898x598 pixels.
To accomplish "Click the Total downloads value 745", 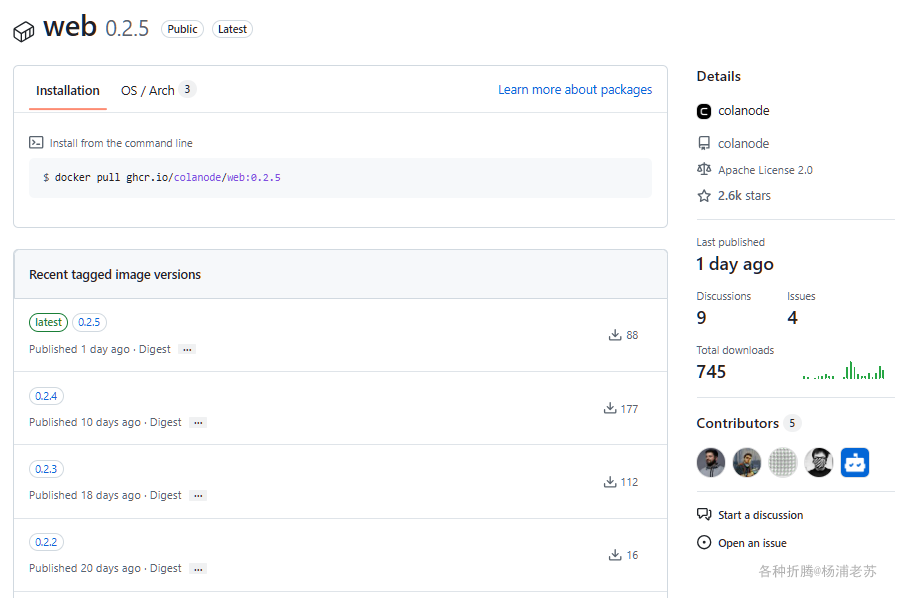I will pyautogui.click(x=711, y=372).
